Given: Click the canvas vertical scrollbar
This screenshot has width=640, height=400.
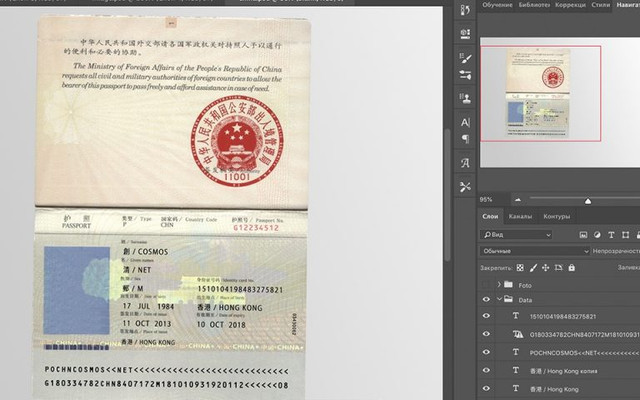Looking at the screenshot, I should tap(447, 195).
